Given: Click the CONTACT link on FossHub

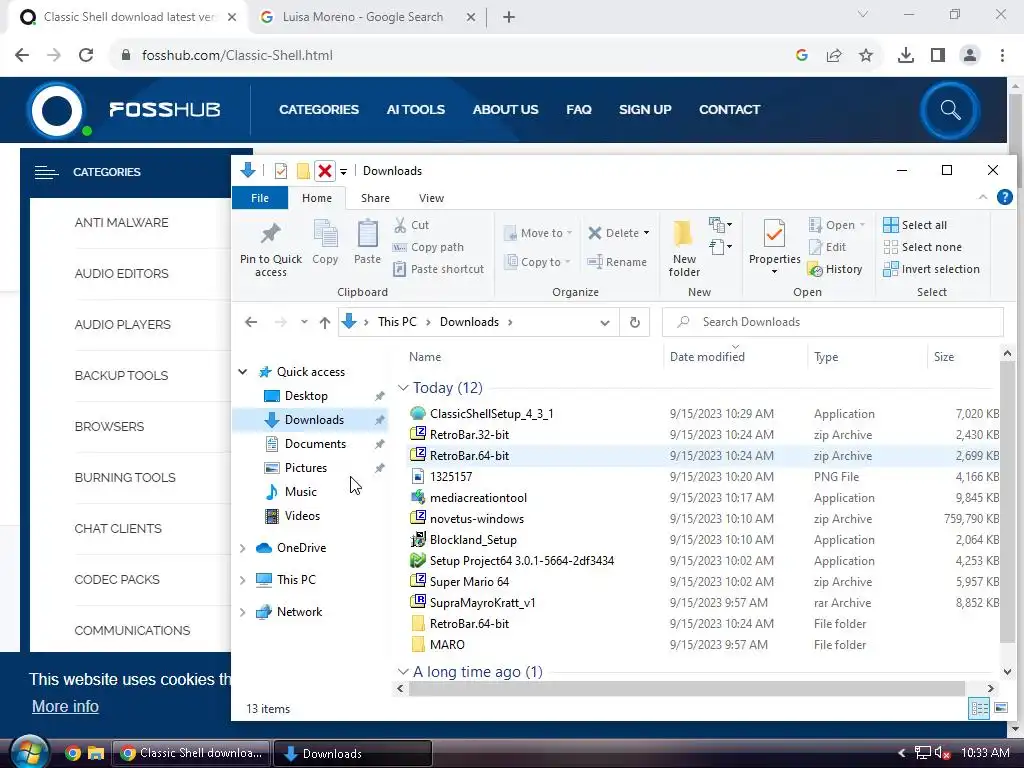Looking at the screenshot, I should point(729,110).
